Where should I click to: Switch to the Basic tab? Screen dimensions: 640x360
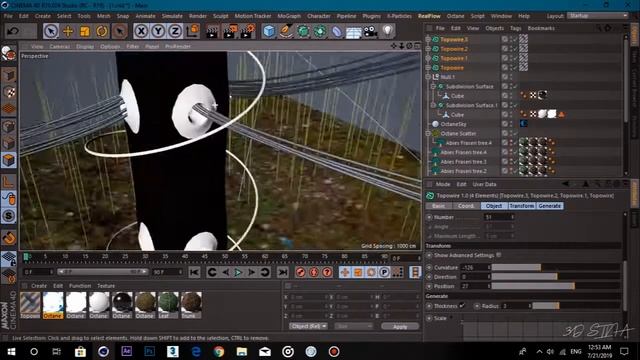pyautogui.click(x=438, y=206)
